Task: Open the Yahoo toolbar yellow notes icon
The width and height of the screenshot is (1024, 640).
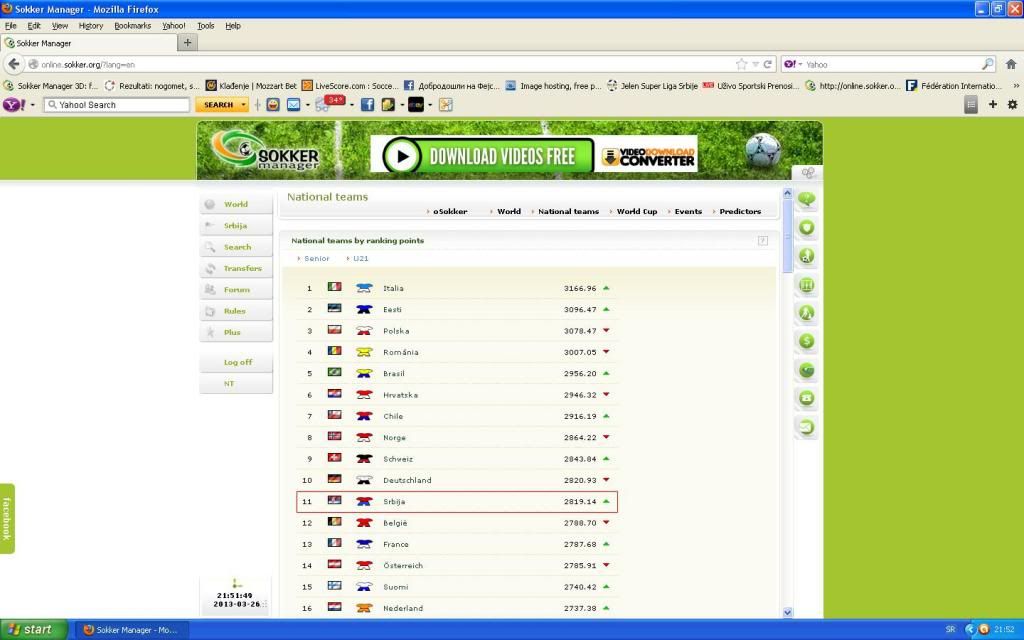Action: 389,104
